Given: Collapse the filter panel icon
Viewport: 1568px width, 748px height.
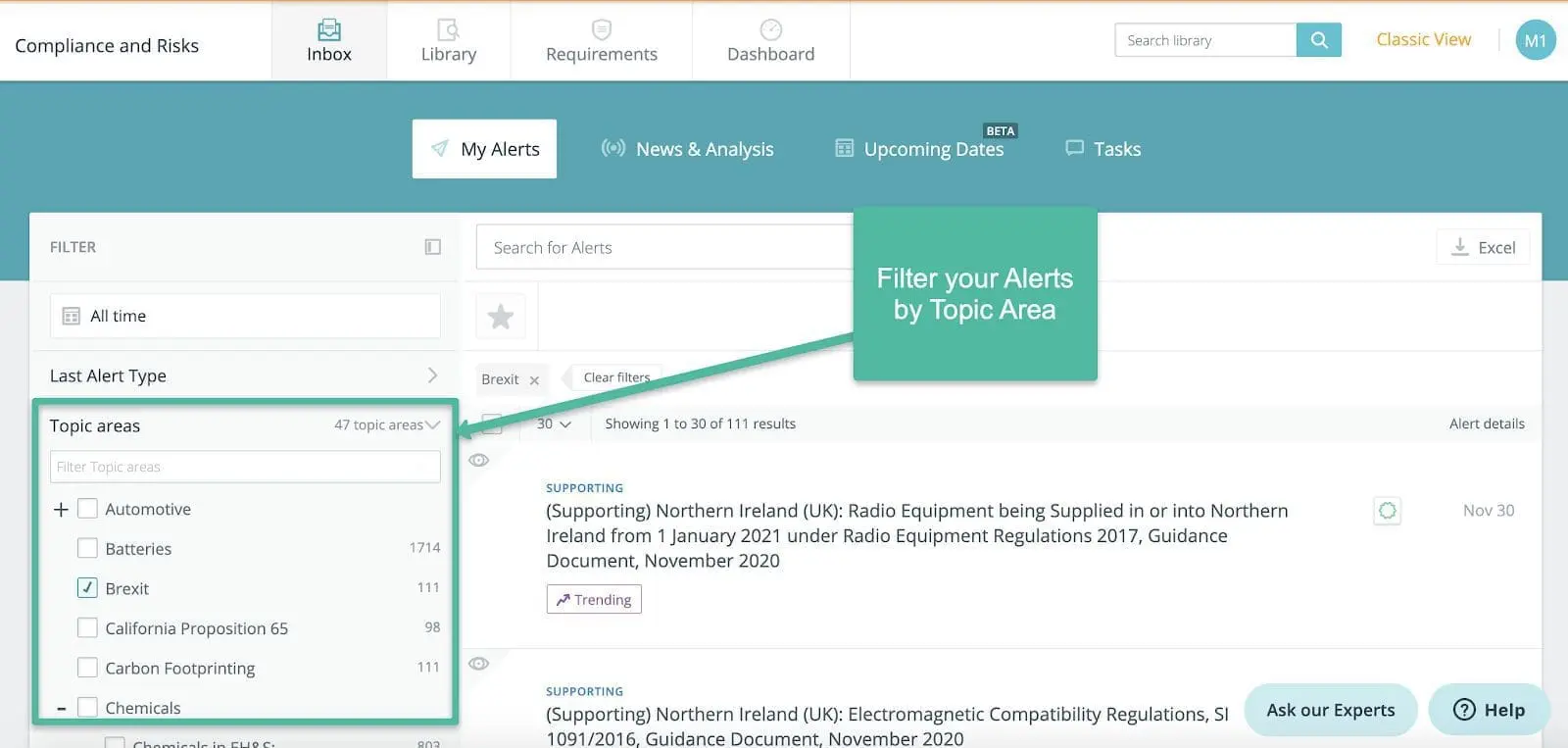Looking at the screenshot, I should [x=432, y=247].
